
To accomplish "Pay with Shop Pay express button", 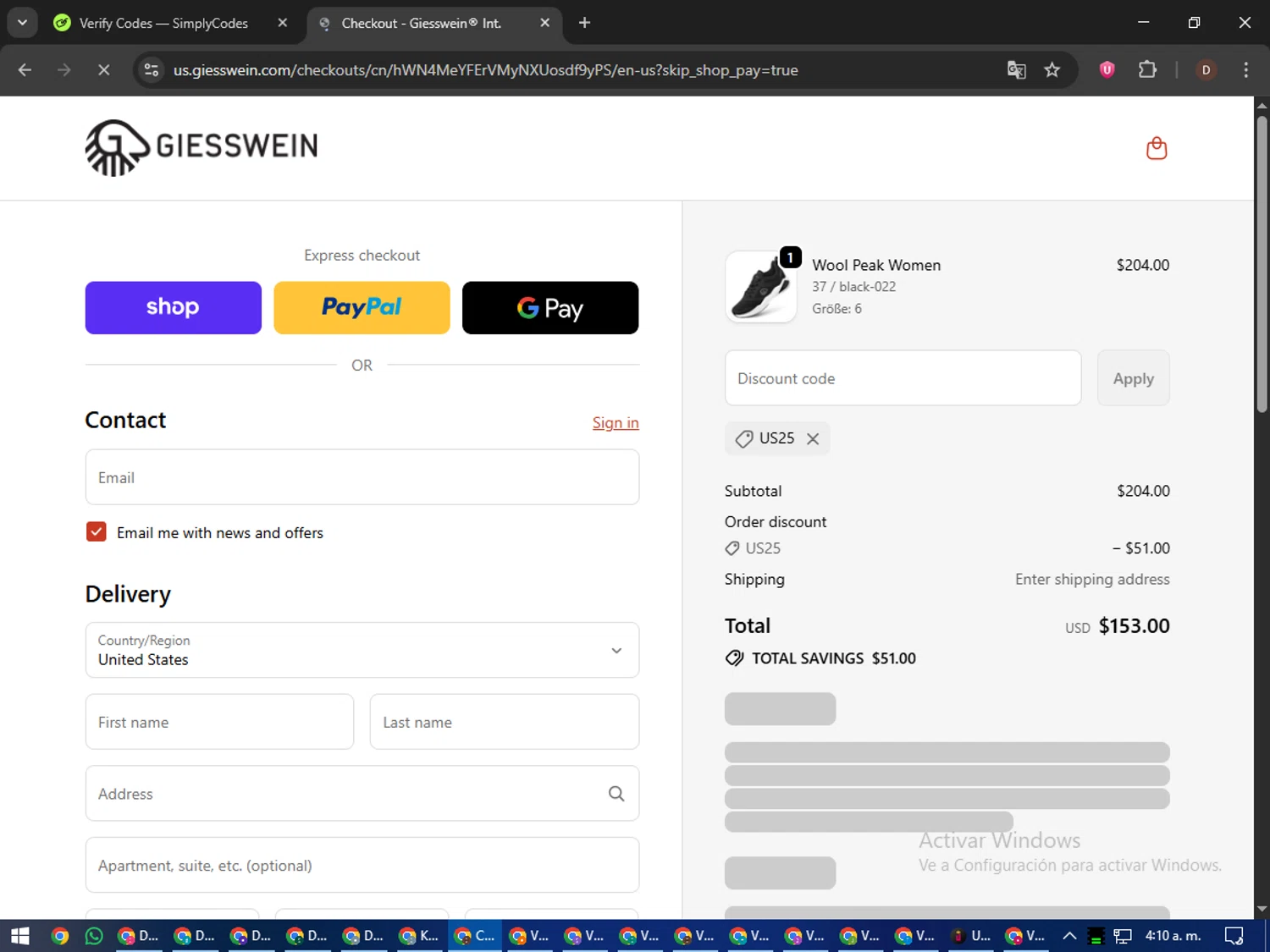I will (174, 307).
